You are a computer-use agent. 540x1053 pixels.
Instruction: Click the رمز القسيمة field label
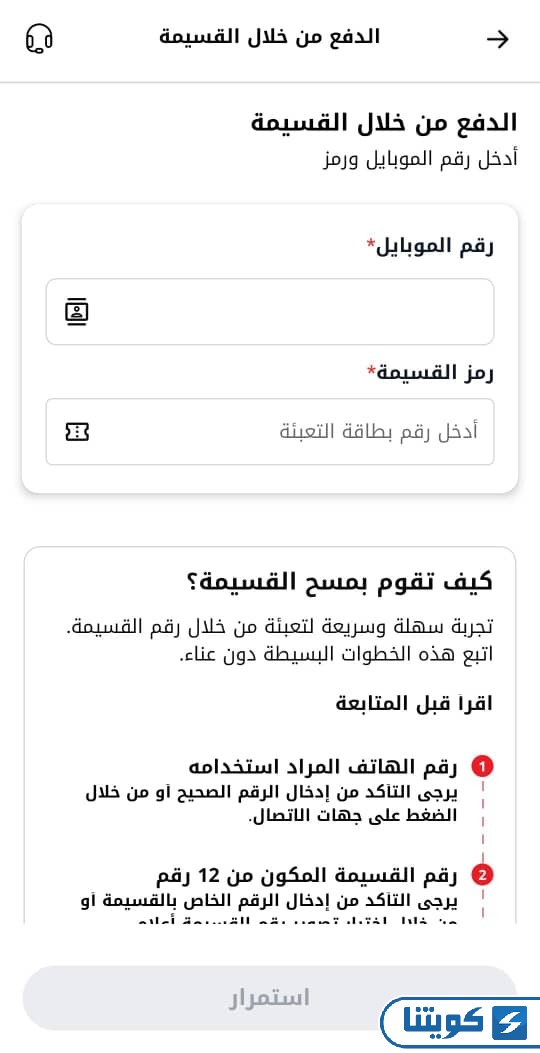(x=429, y=372)
